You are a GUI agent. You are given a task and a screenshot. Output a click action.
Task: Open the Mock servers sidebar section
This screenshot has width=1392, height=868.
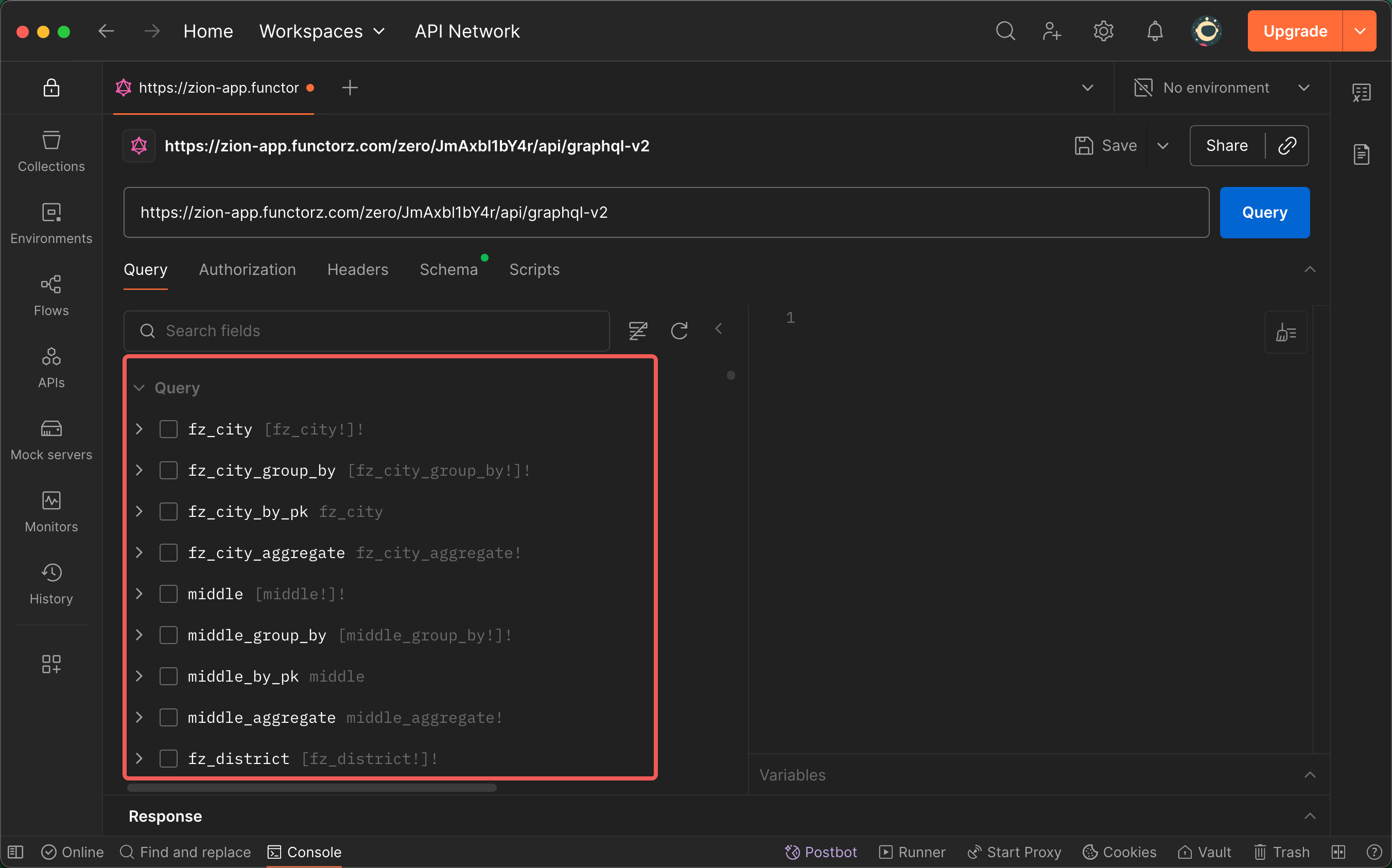coord(51,440)
